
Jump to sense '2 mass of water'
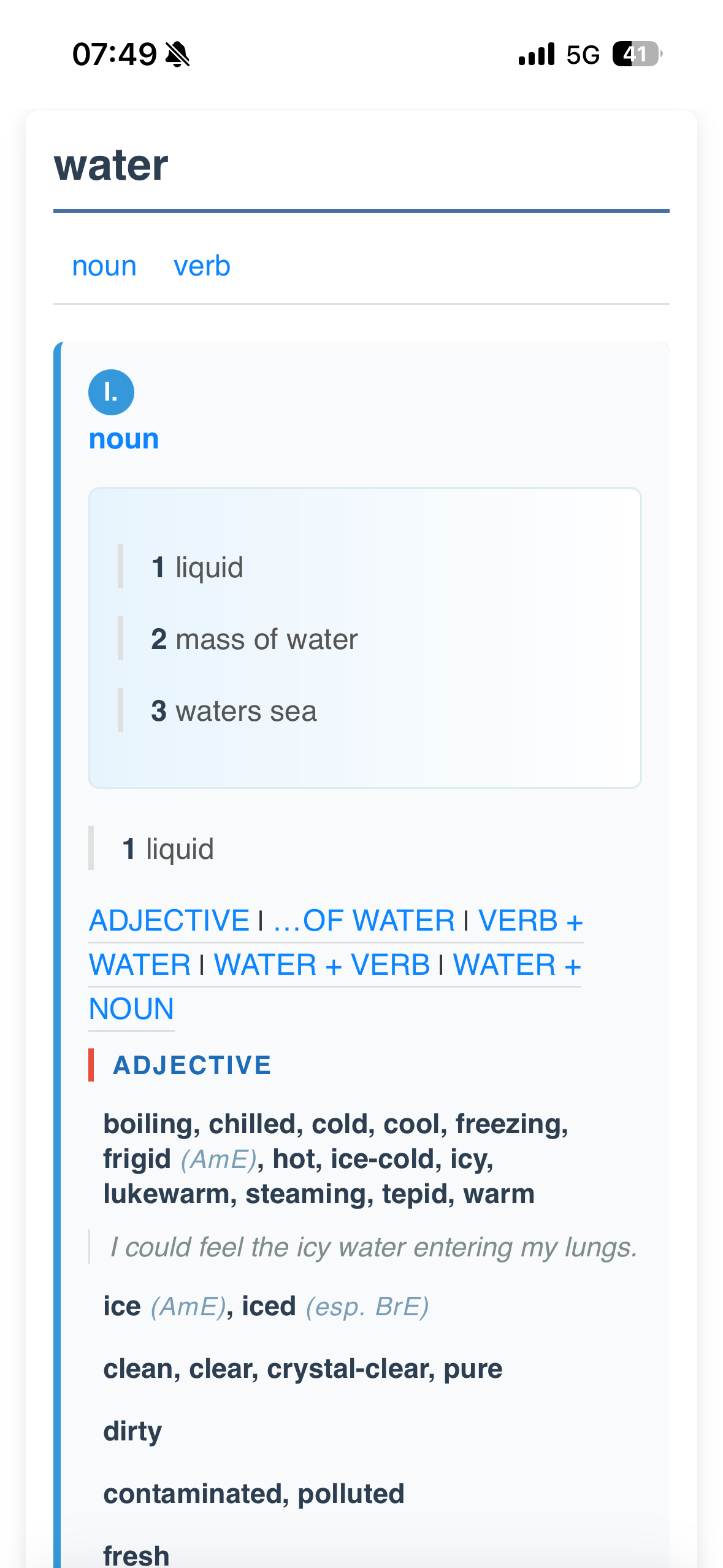(254, 639)
